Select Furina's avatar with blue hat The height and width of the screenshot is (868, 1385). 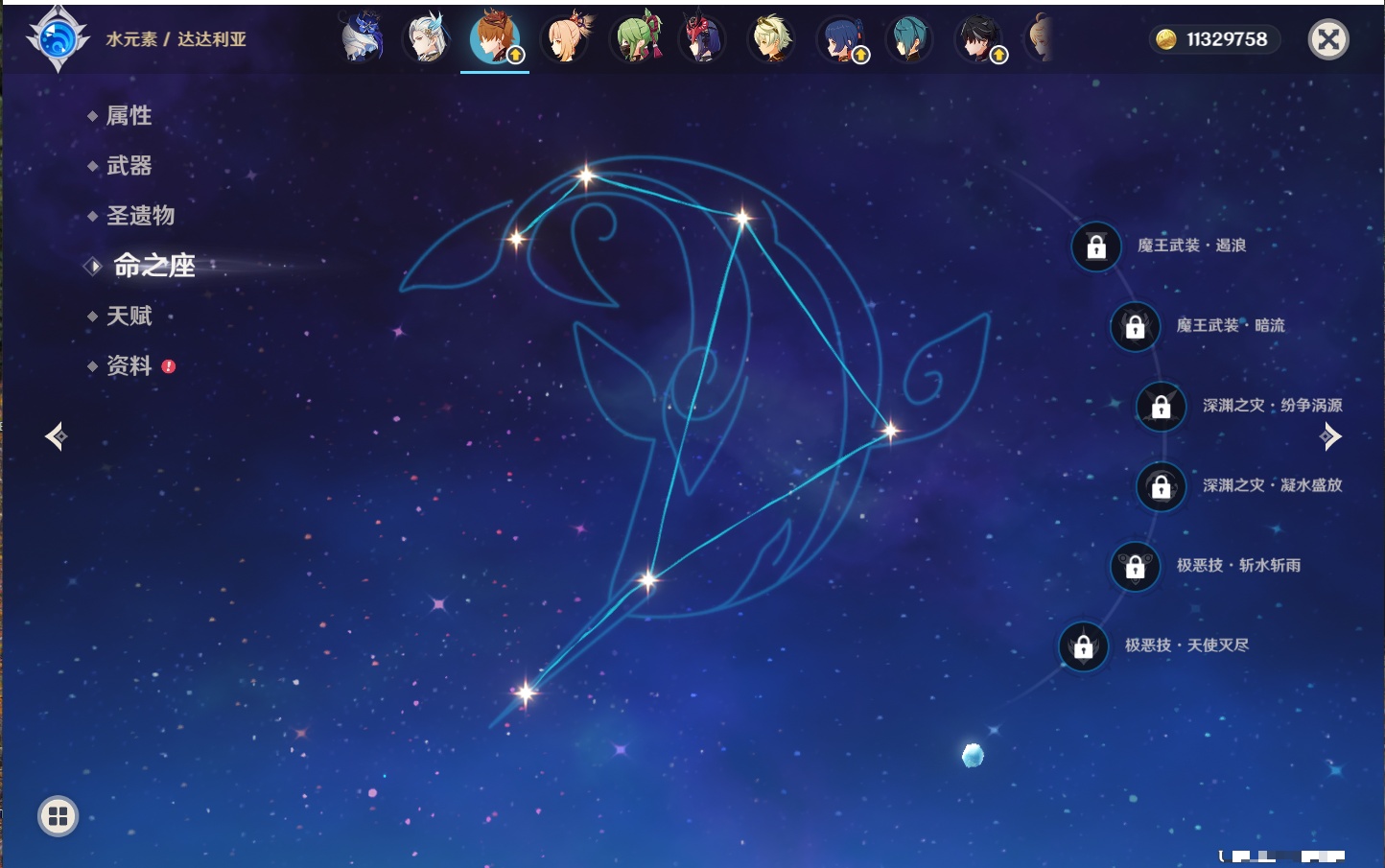click(x=362, y=38)
